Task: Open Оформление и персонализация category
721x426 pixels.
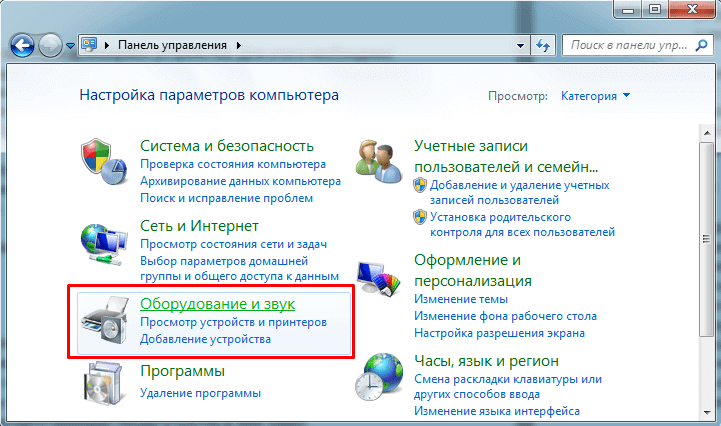Action: 473,270
